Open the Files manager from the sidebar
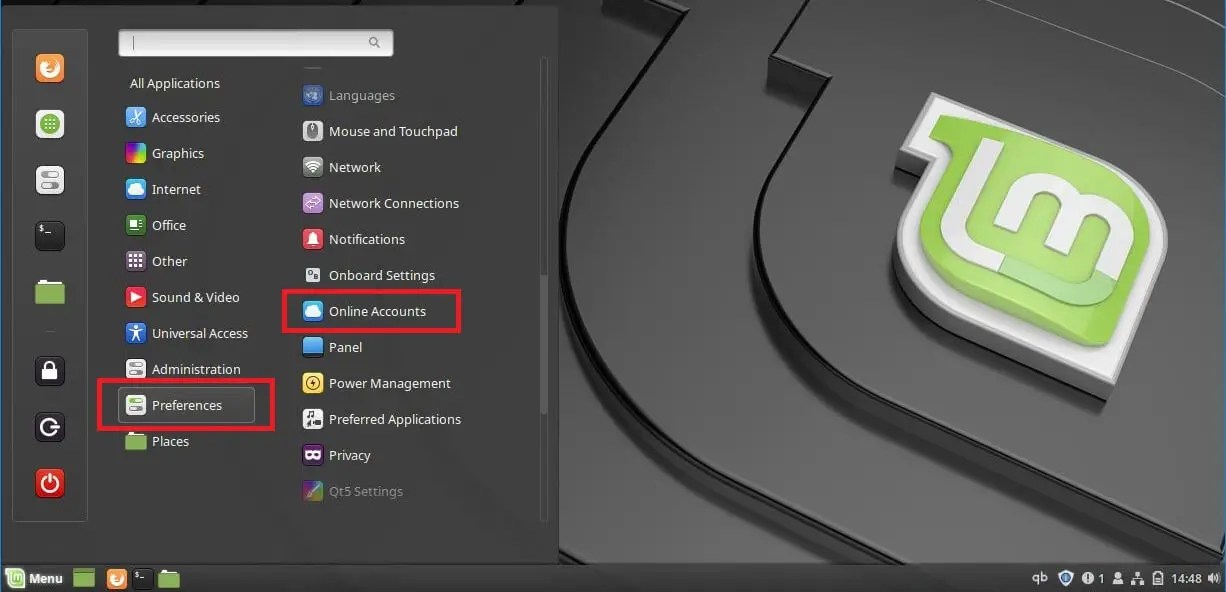 click(49, 292)
